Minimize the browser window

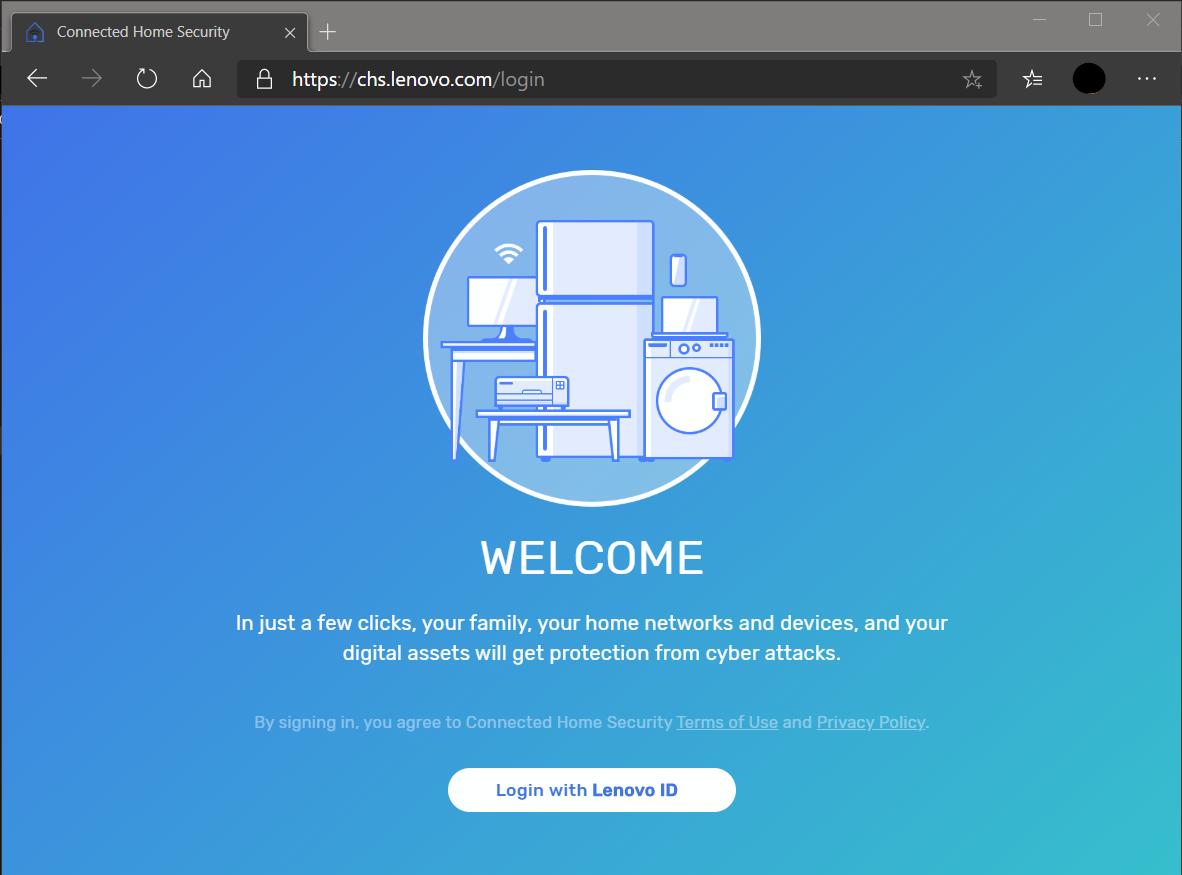1040,20
